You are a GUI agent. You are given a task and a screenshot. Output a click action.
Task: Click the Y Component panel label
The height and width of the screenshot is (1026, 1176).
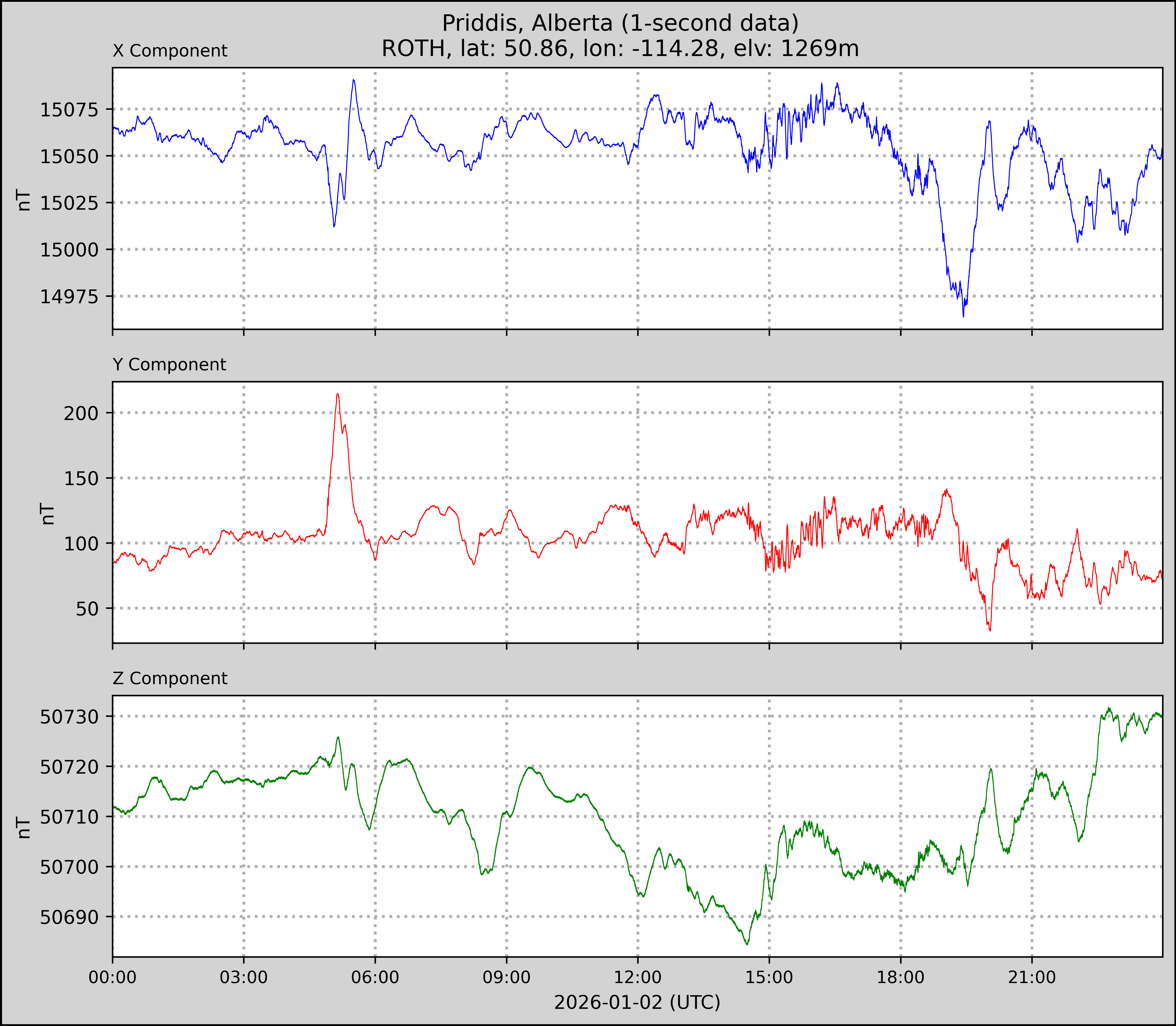pos(169,365)
